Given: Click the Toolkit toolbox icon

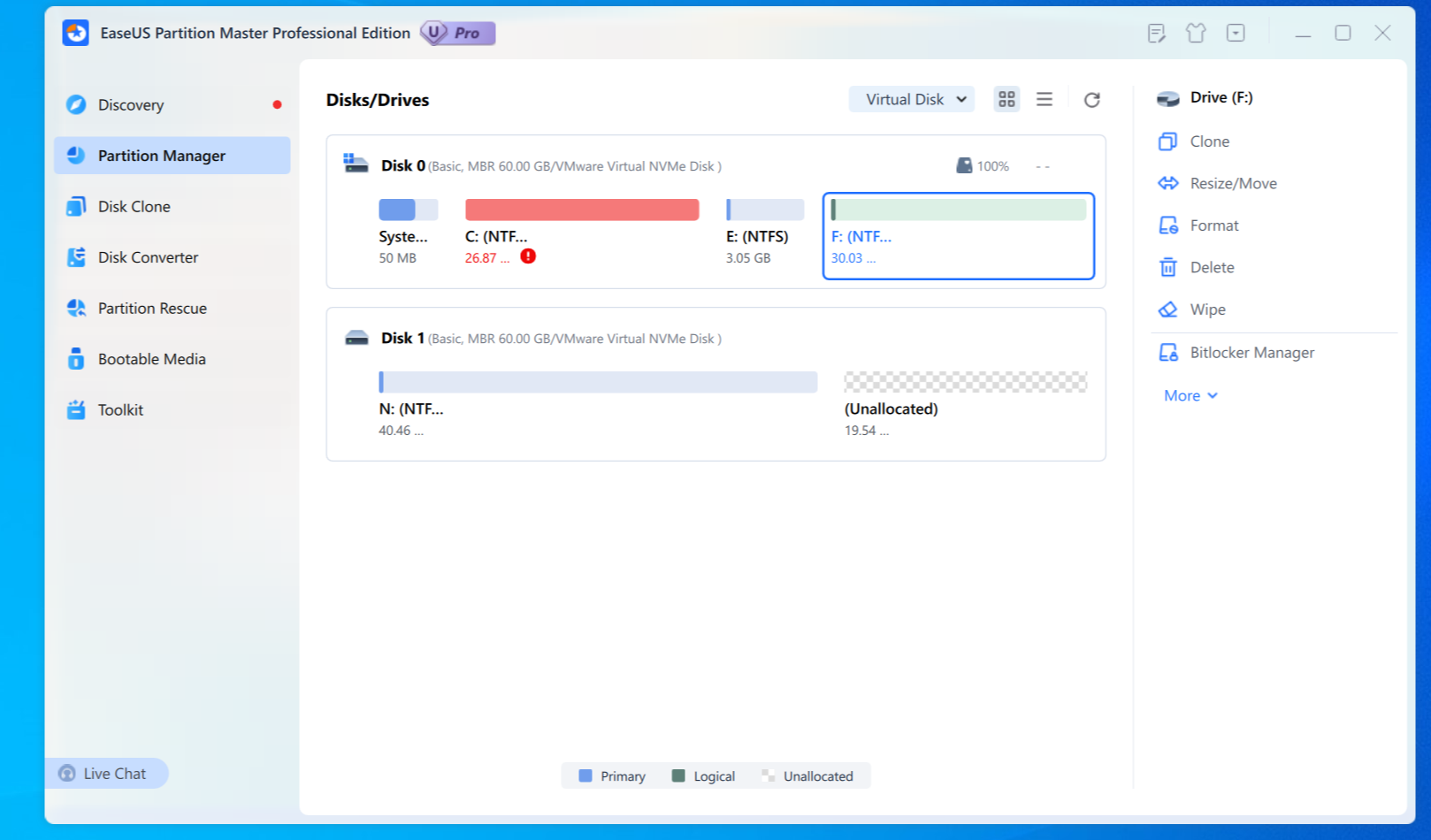Looking at the screenshot, I should click(x=76, y=410).
